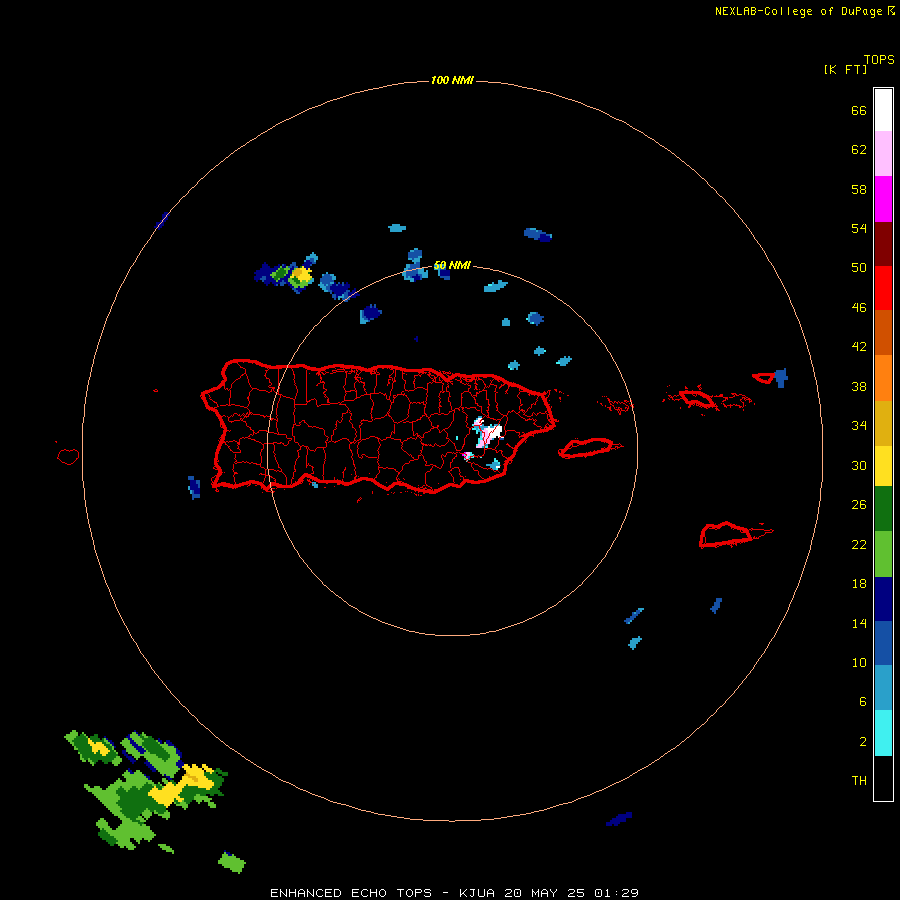
Task: Click the K FT units label
Action: pyautogui.click(x=845, y=69)
